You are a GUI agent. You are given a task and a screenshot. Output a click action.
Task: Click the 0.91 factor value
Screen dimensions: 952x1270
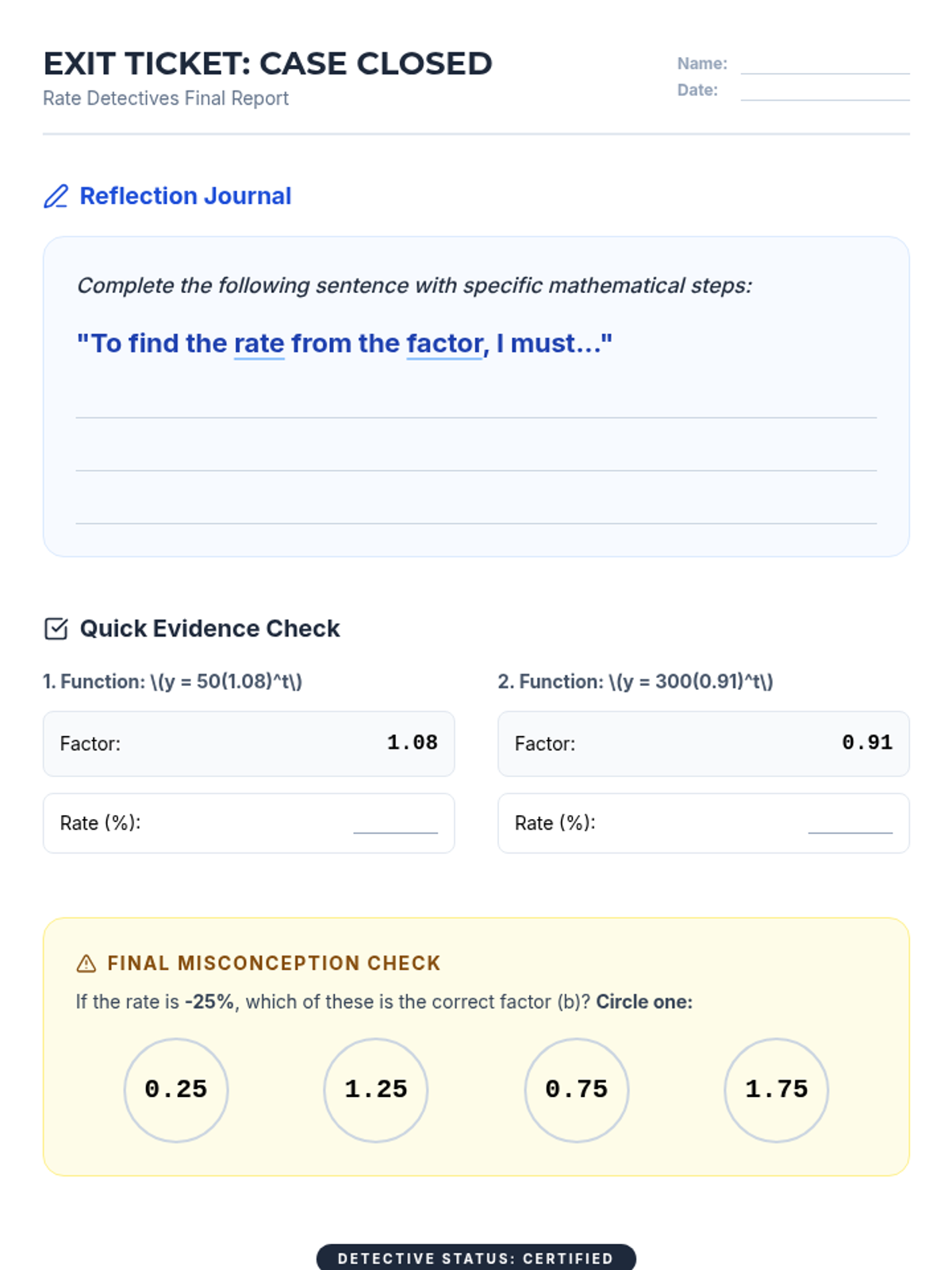click(867, 743)
